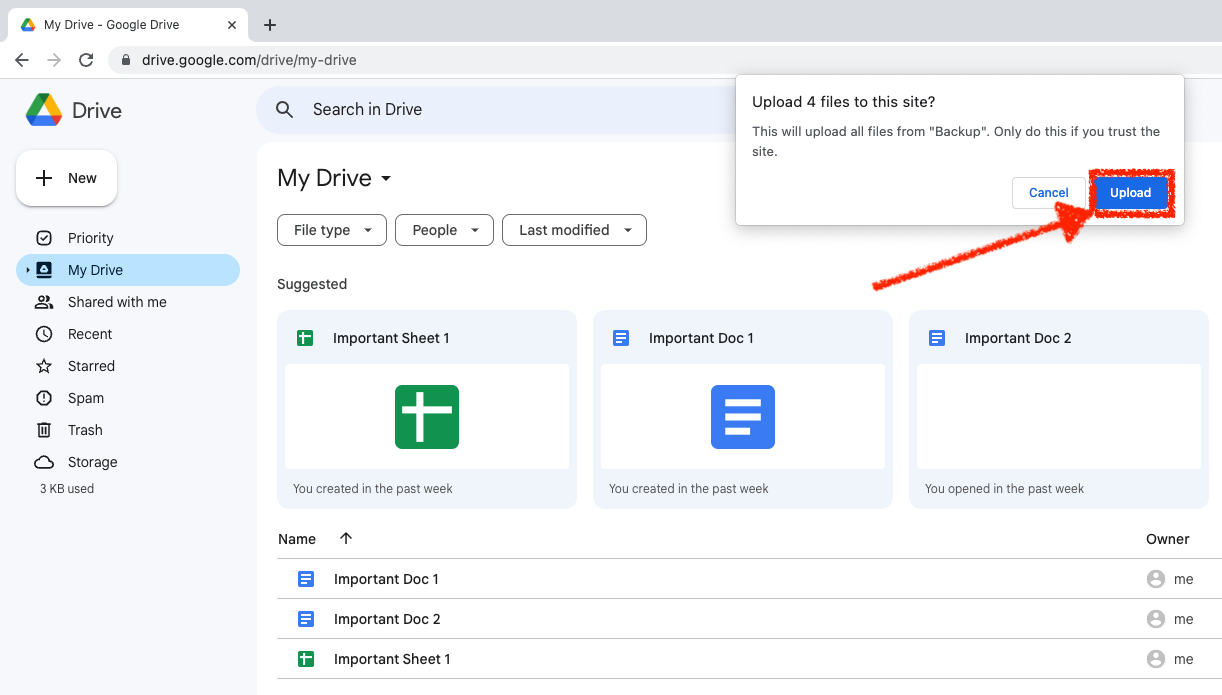Click owner avatar in Important Doc 2 row
The image size is (1222, 695).
(x=1156, y=619)
